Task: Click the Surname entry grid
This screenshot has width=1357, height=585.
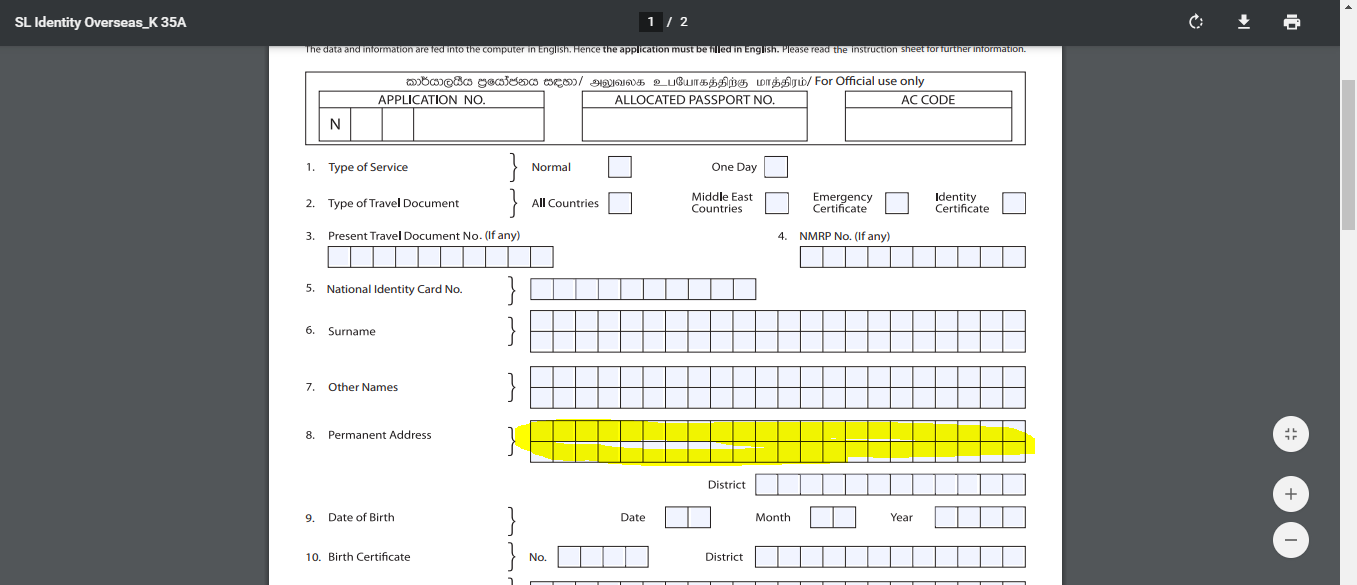Action: point(778,331)
